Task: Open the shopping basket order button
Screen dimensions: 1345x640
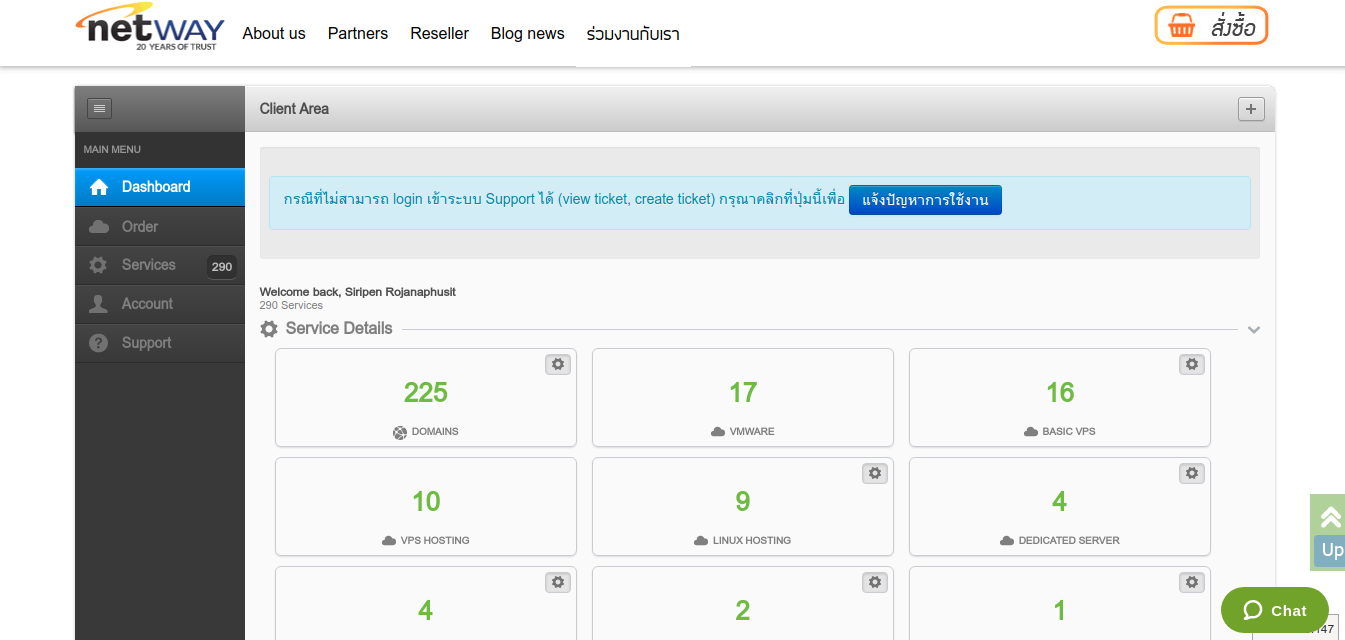Action: pos(1211,26)
